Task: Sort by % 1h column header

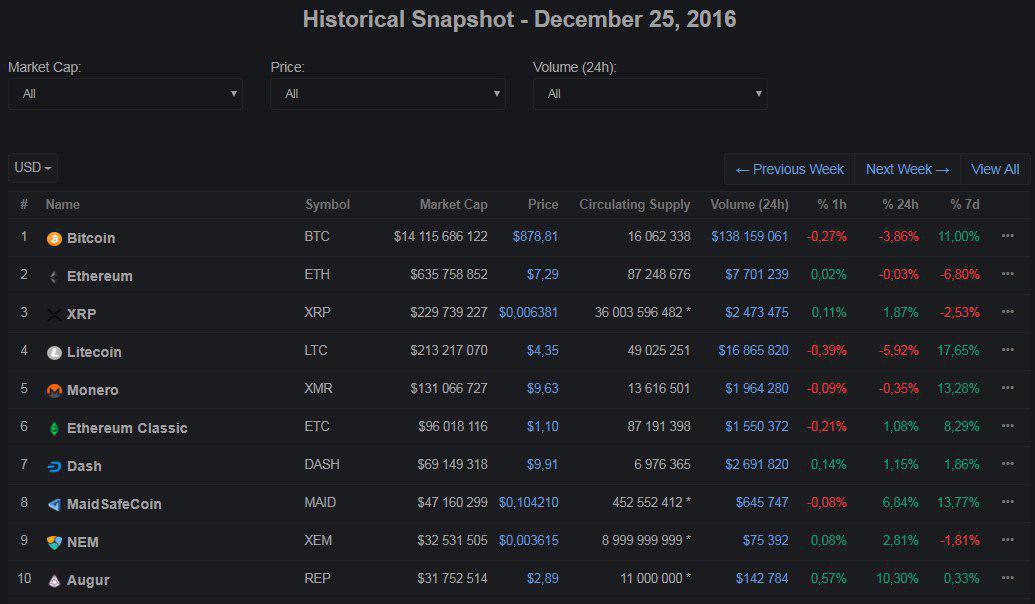Action: click(832, 205)
